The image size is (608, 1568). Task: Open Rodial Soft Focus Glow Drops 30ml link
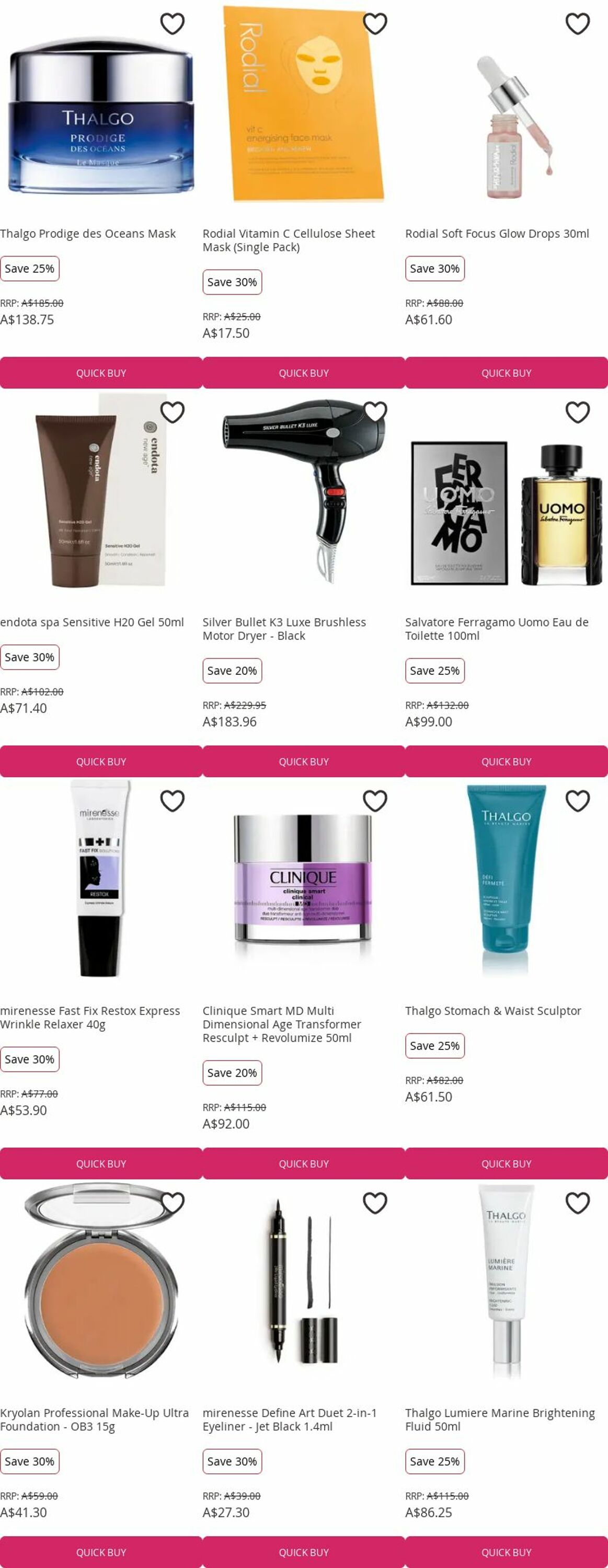pos(497,234)
